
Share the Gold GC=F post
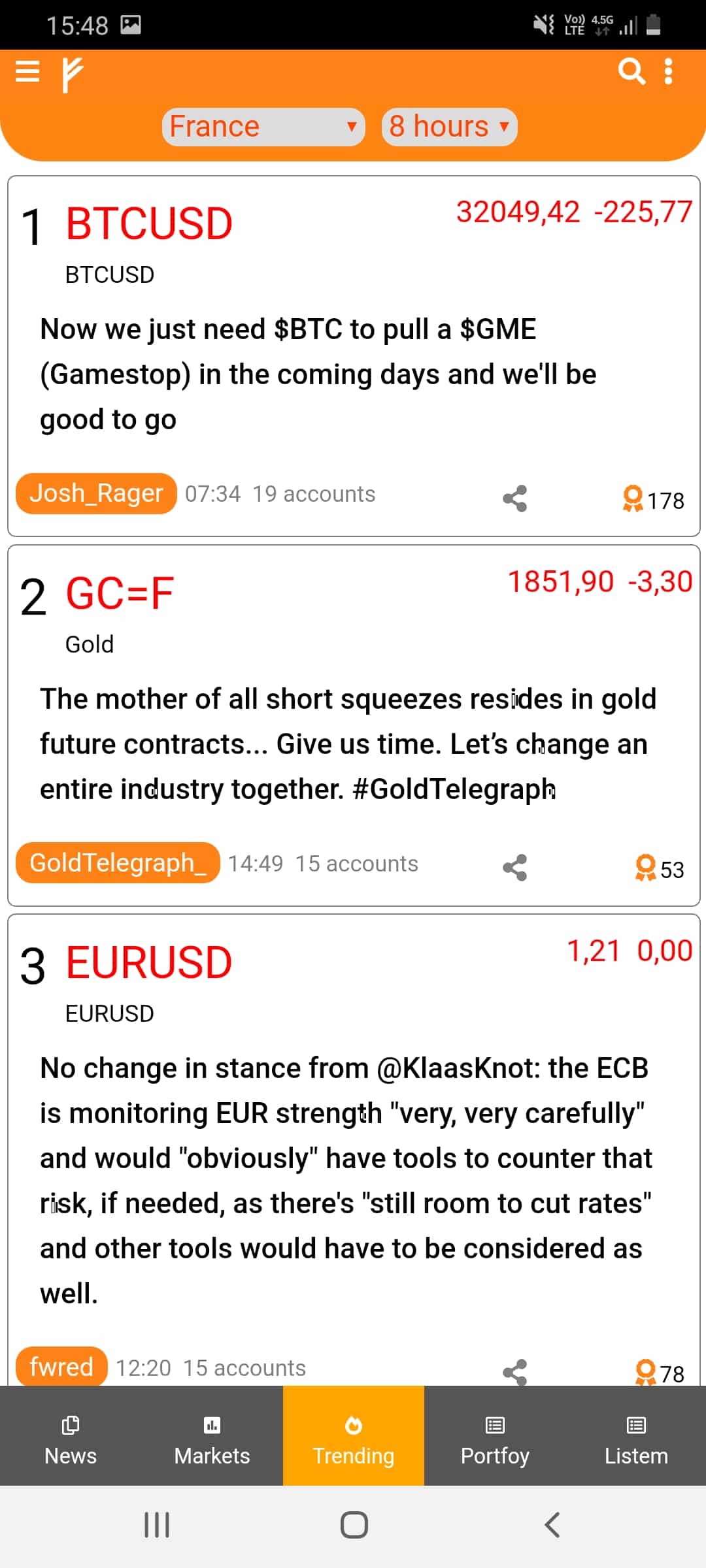[x=515, y=868]
